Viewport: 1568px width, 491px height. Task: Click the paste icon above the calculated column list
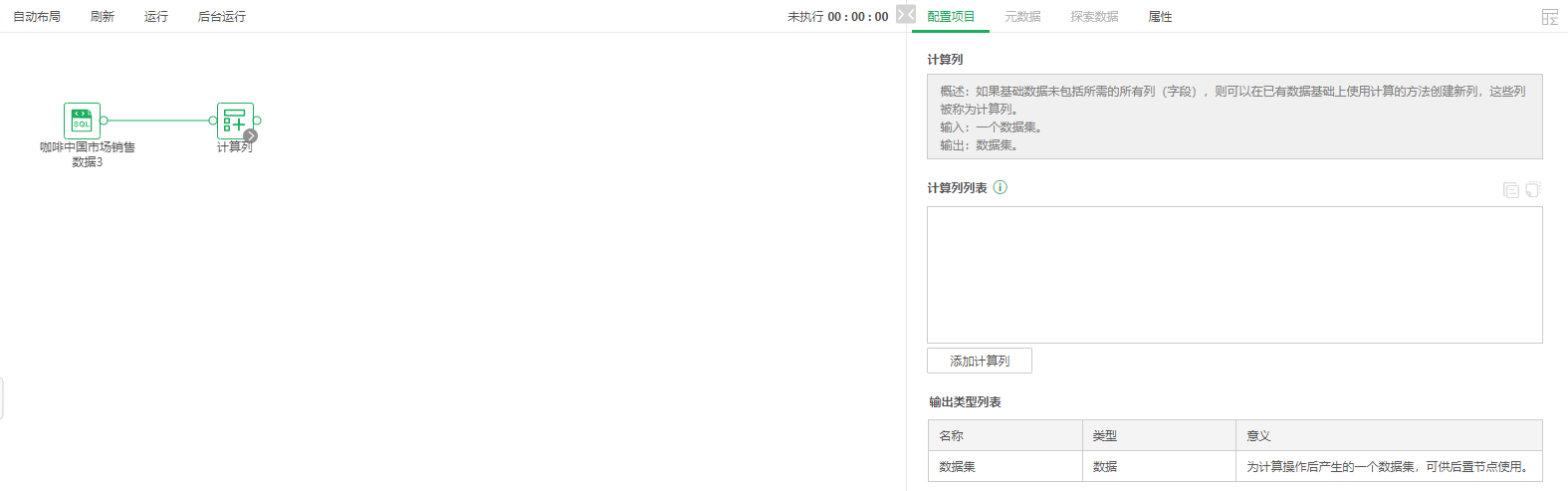pyautogui.click(x=1533, y=189)
